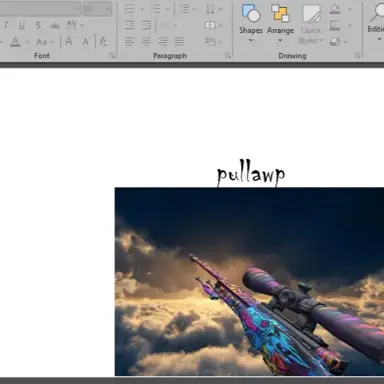Open the font color dropdown arrow

tap(27, 42)
